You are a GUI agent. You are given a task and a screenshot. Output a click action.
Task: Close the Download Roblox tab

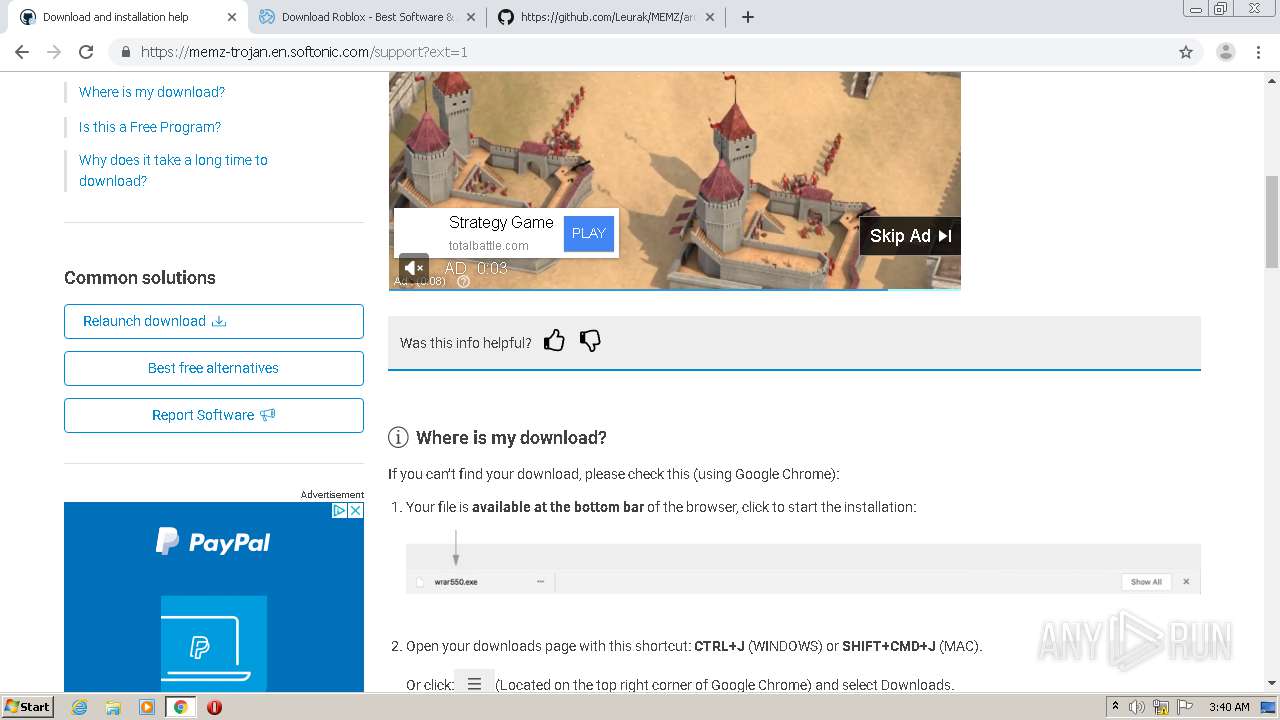coord(471,17)
